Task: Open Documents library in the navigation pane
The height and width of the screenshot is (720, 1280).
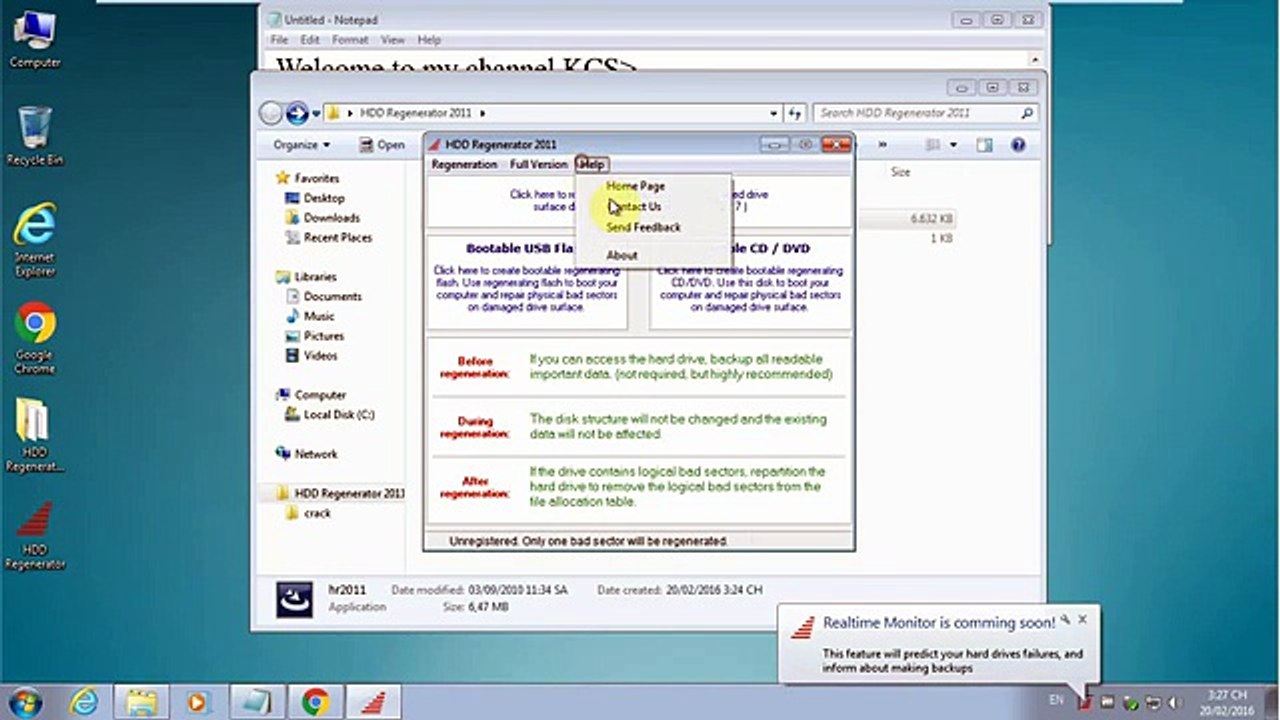Action: tap(333, 297)
